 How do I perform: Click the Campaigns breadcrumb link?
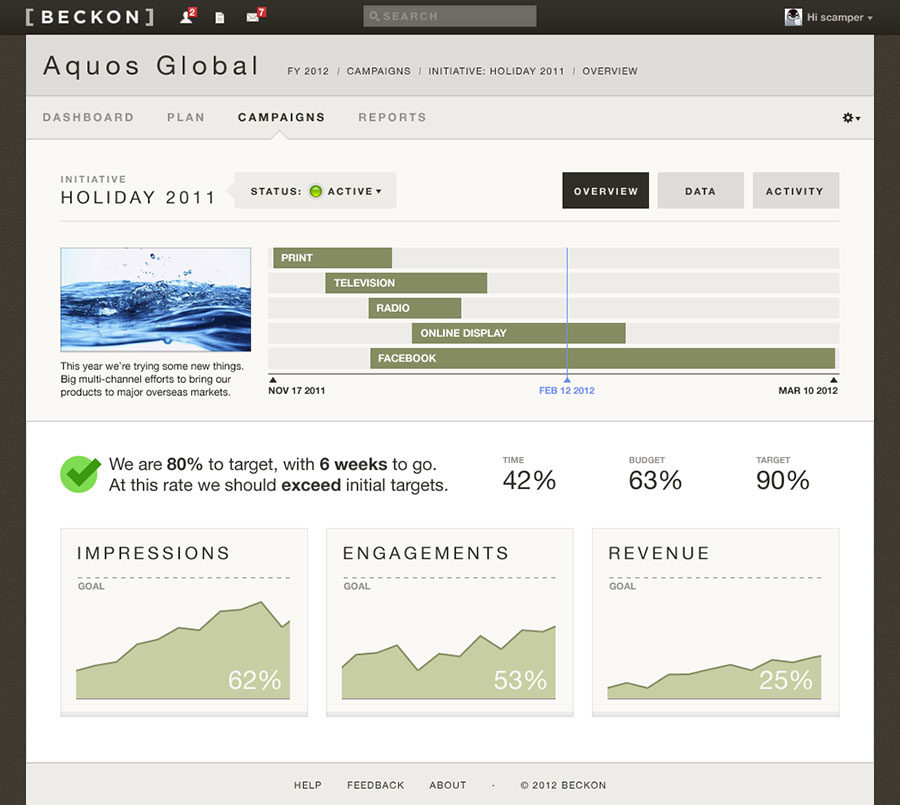point(378,71)
